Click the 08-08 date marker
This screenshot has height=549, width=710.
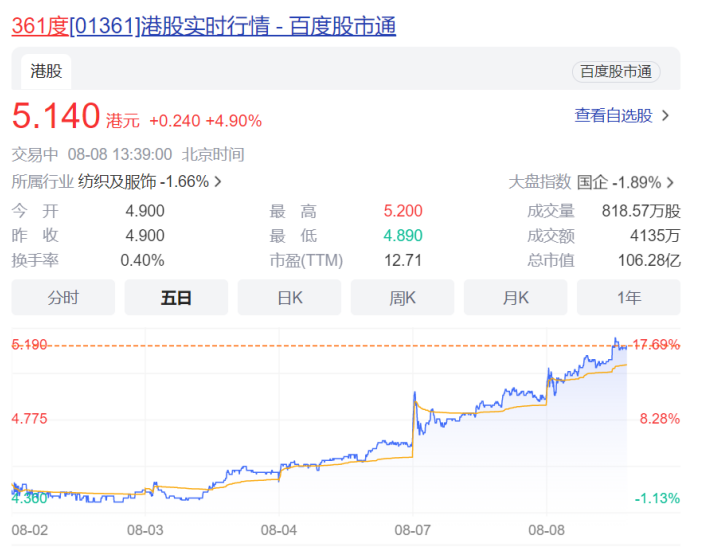[x=547, y=530]
